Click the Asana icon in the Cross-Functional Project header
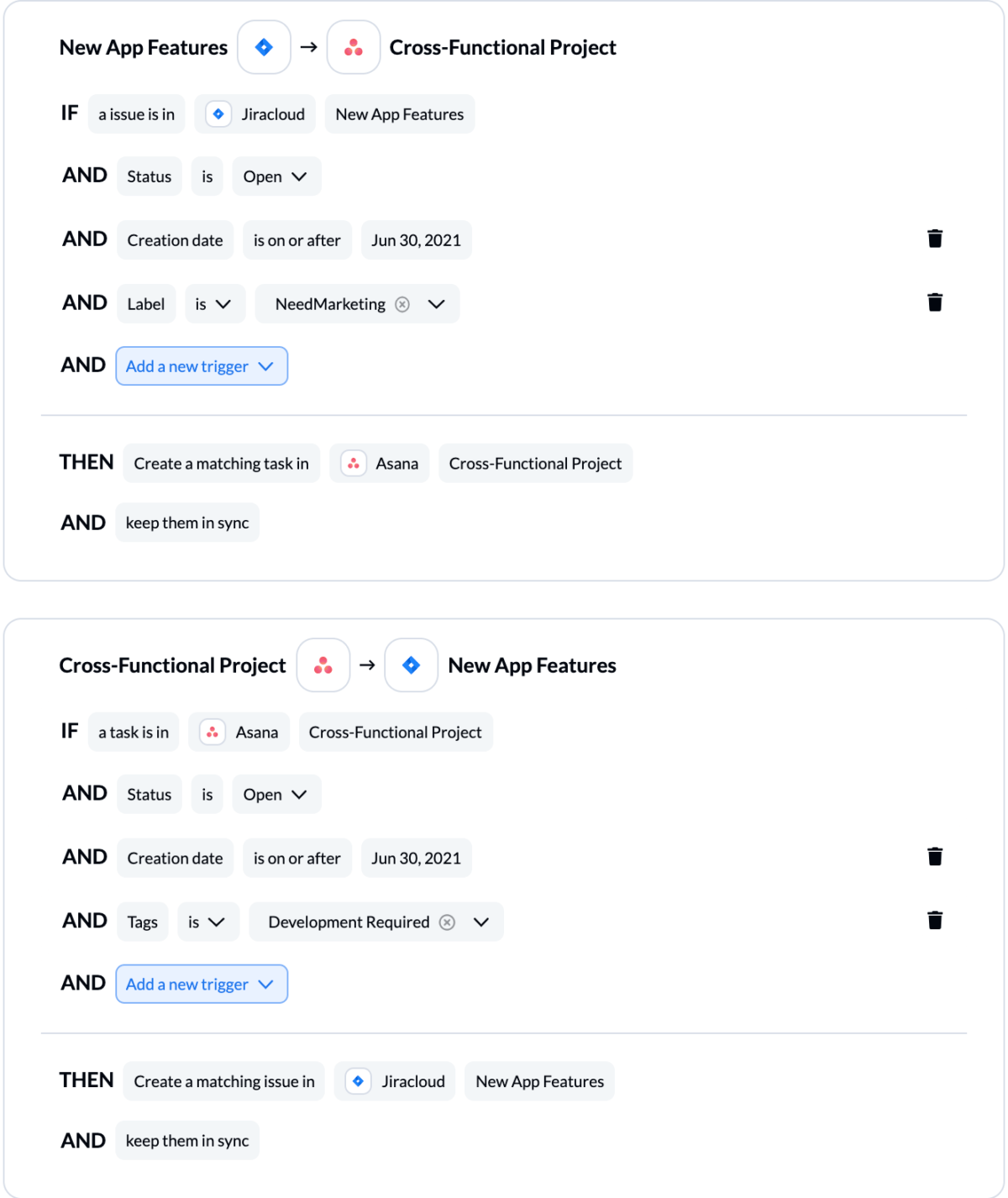This screenshot has height=1198, width=1008. 323,665
